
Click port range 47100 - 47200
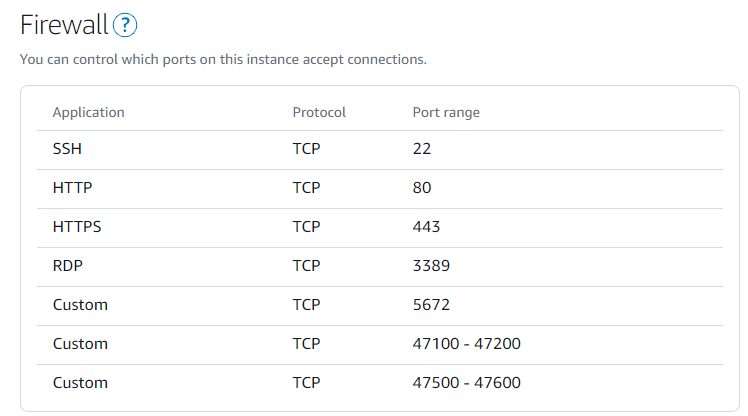(466, 343)
